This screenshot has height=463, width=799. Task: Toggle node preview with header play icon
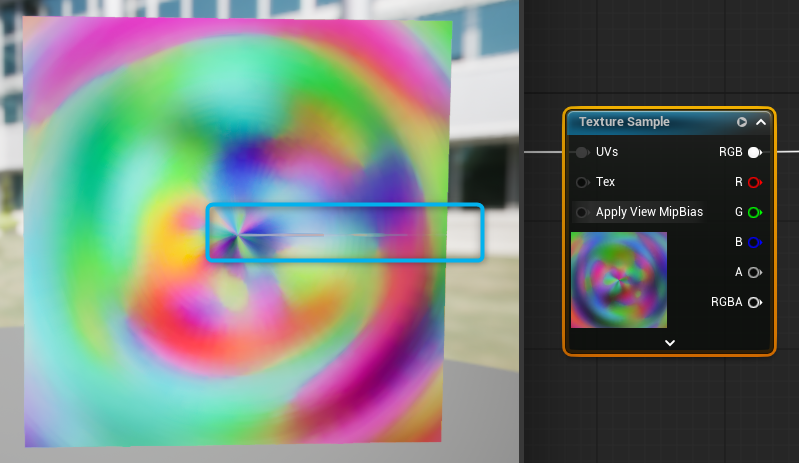click(742, 122)
